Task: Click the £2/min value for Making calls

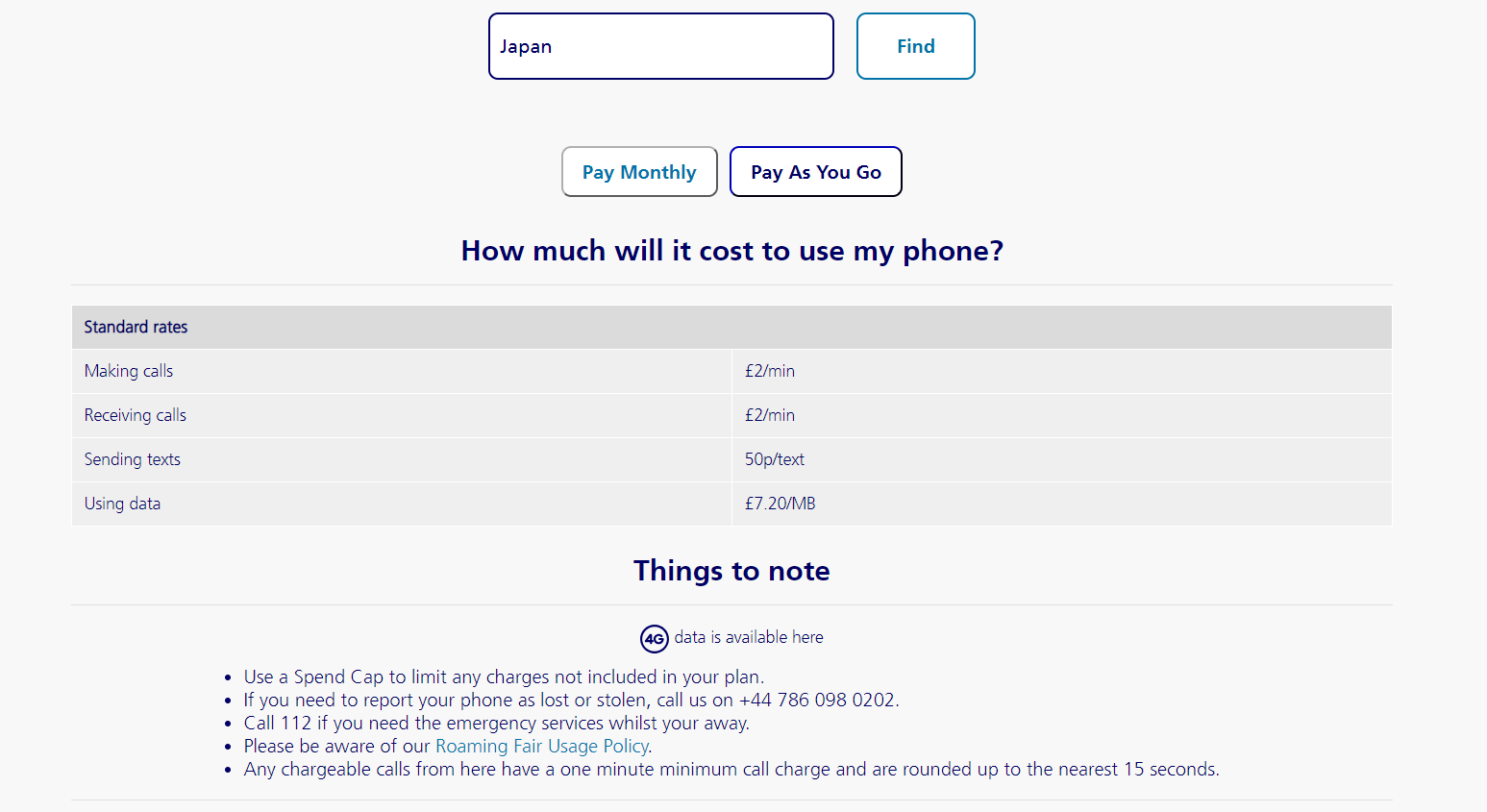Action: click(769, 371)
